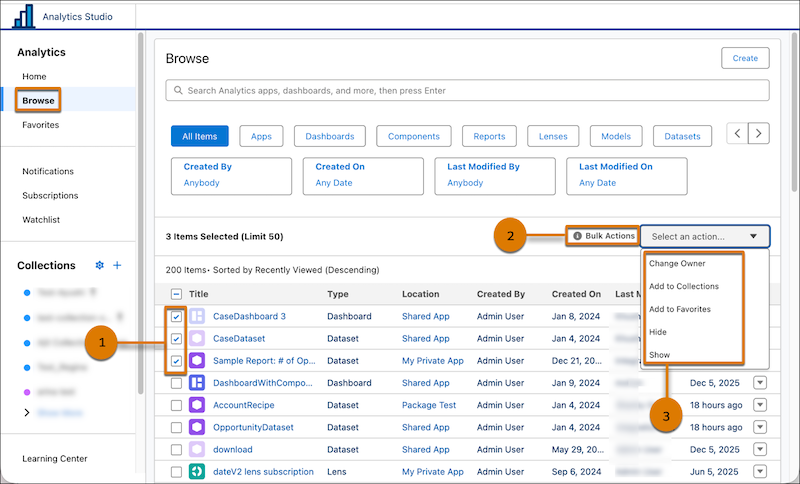Click the Sample Report dataset icon

[197, 361]
